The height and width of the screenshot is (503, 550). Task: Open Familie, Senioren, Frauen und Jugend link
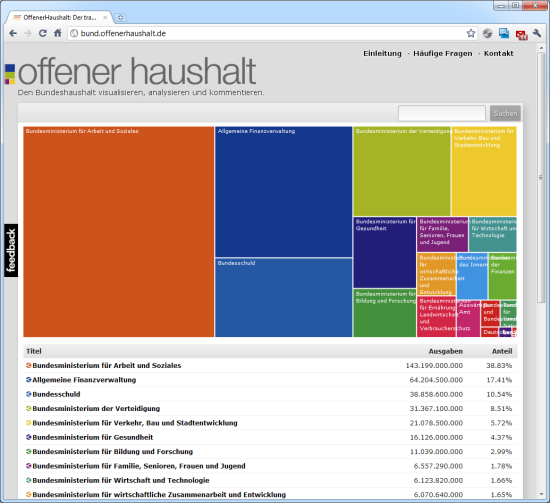(x=139, y=466)
